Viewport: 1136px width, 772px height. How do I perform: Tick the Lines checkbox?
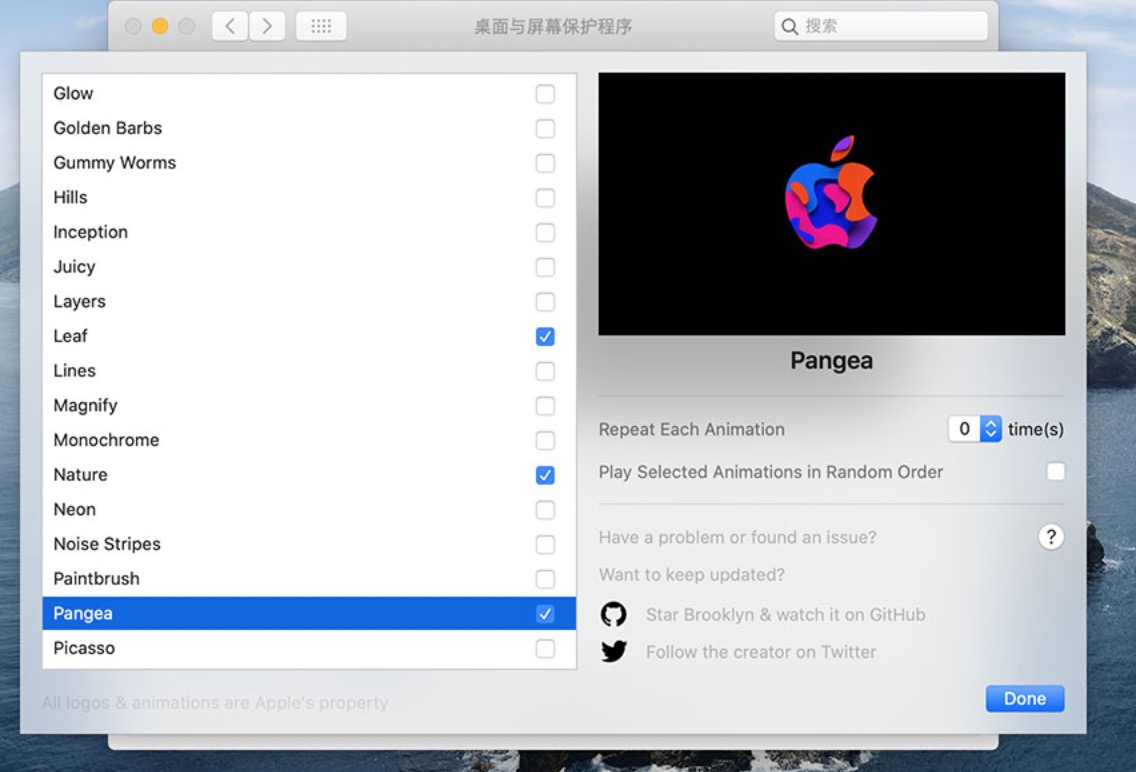pos(545,372)
